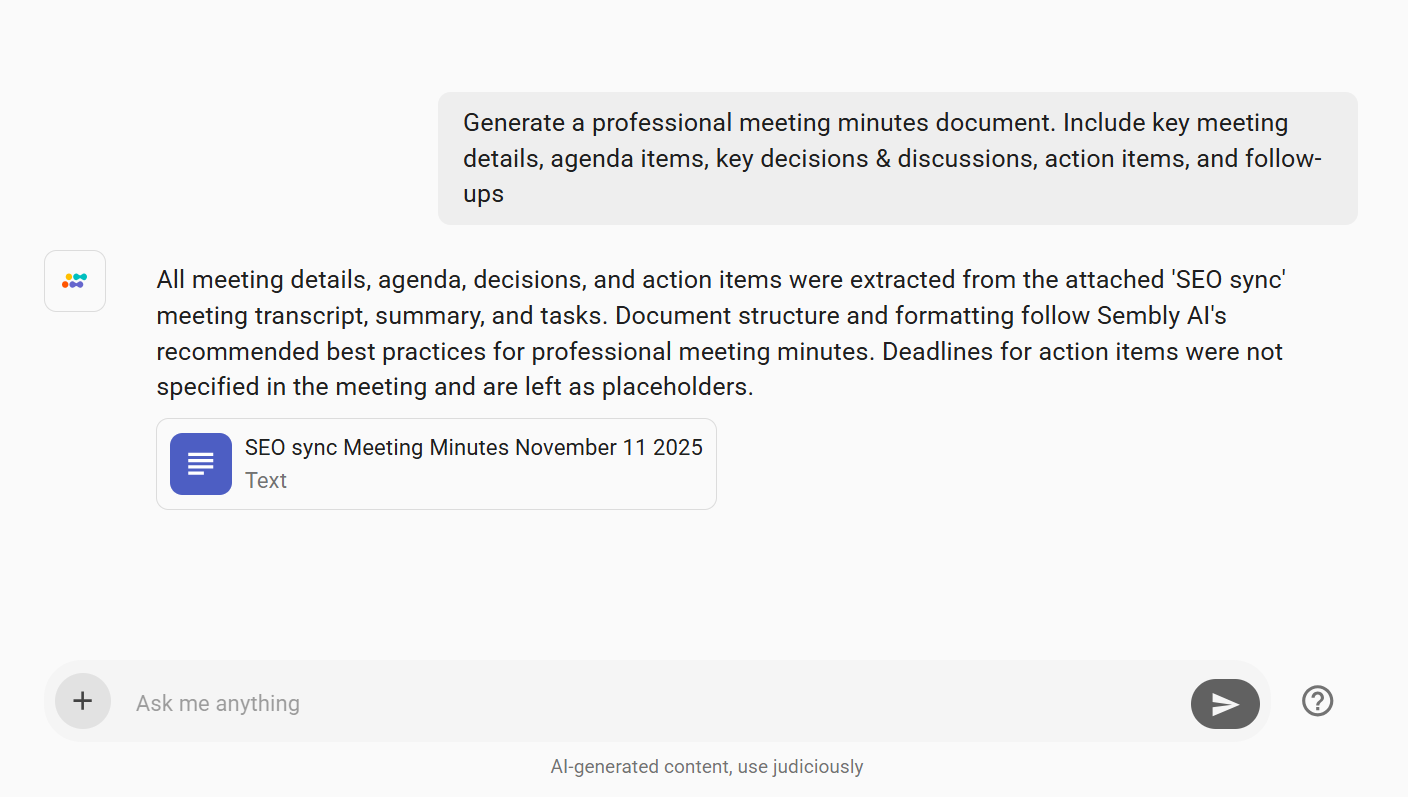Click the 'Generate a professional meeting minutes' line

[x=875, y=123]
